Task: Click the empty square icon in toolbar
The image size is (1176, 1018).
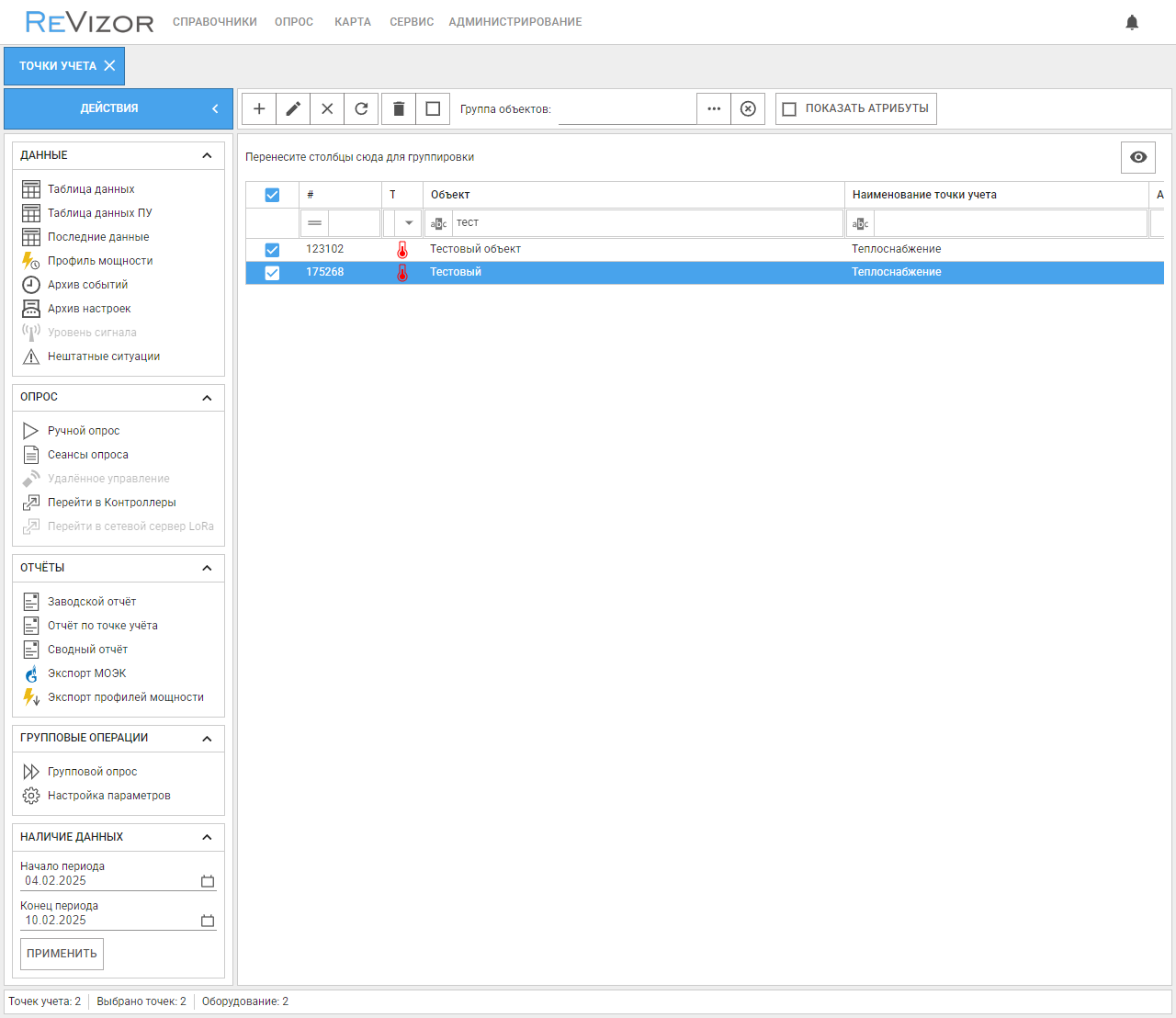Action: tap(433, 108)
